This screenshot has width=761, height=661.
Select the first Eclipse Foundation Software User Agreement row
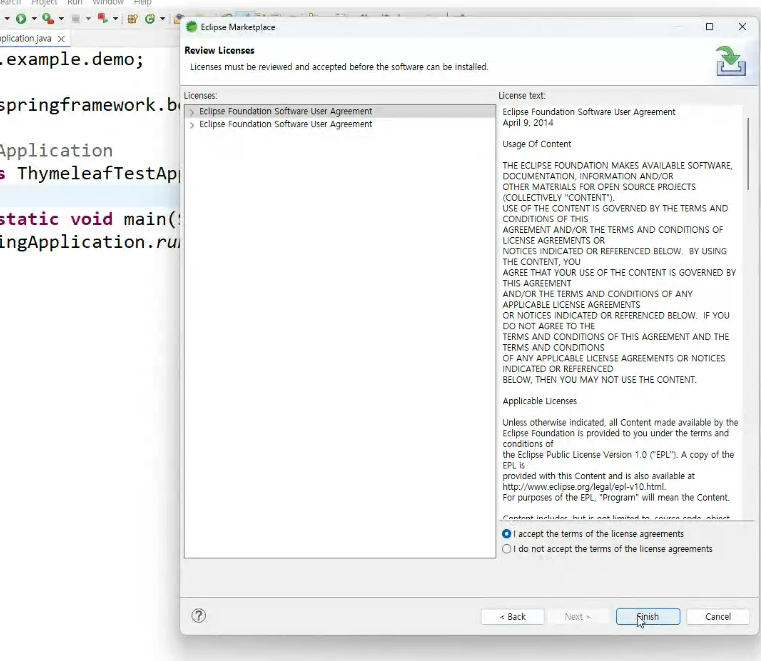point(340,112)
